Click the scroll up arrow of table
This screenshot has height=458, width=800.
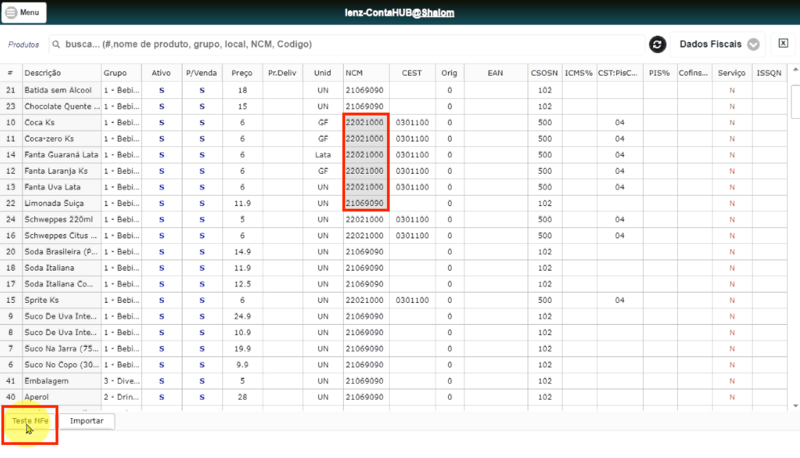795,69
